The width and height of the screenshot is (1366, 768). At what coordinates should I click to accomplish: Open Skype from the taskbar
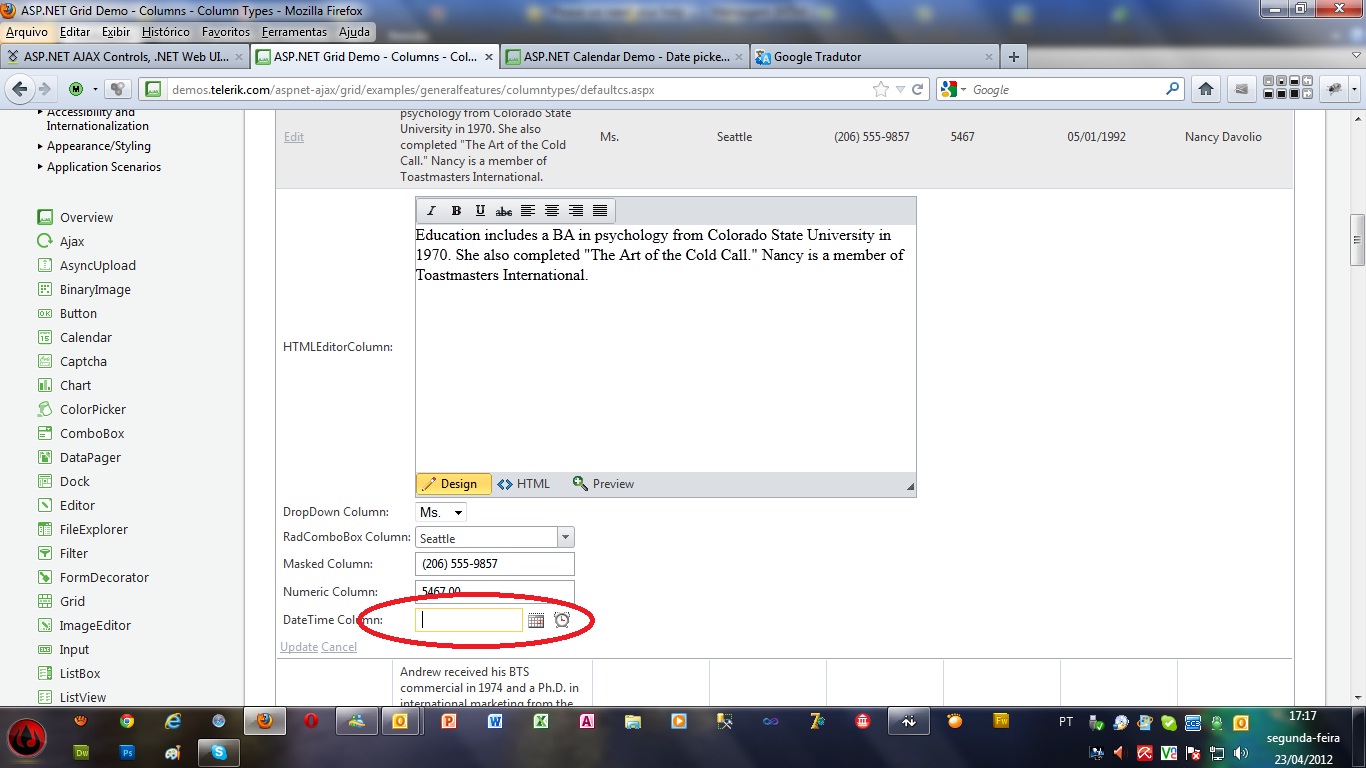(x=218, y=752)
